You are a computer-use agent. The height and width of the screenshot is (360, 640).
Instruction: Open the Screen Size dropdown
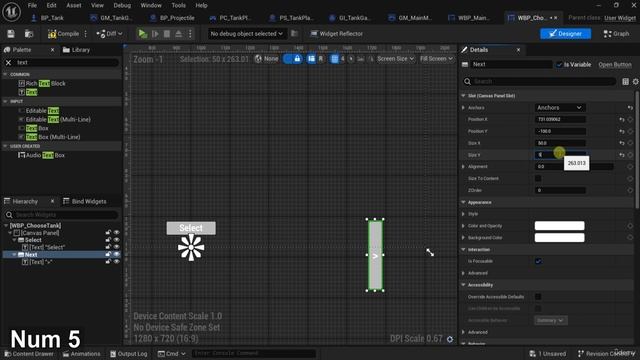click(x=395, y=59)
